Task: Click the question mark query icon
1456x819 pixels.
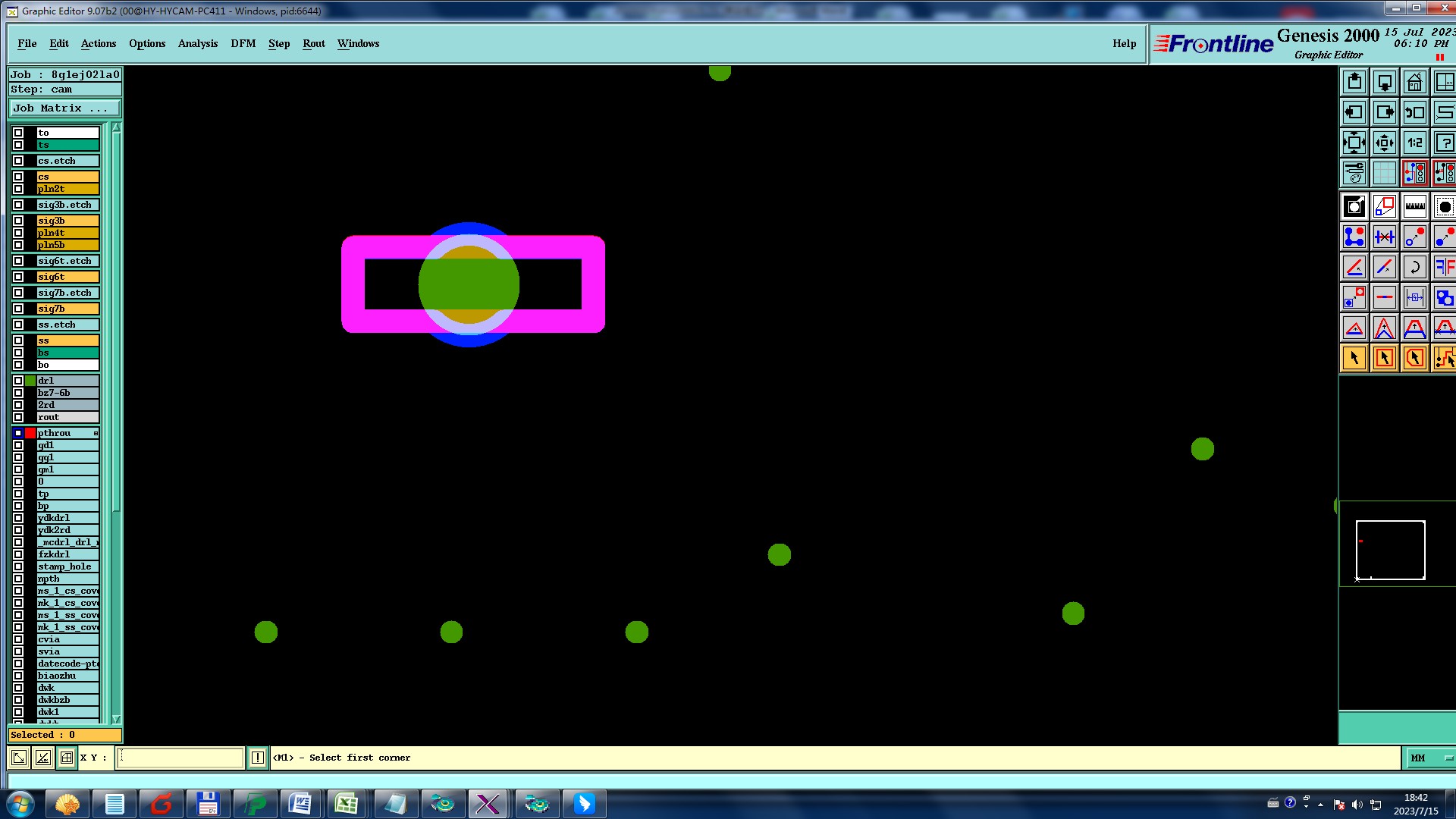Action: point(1444,143)
